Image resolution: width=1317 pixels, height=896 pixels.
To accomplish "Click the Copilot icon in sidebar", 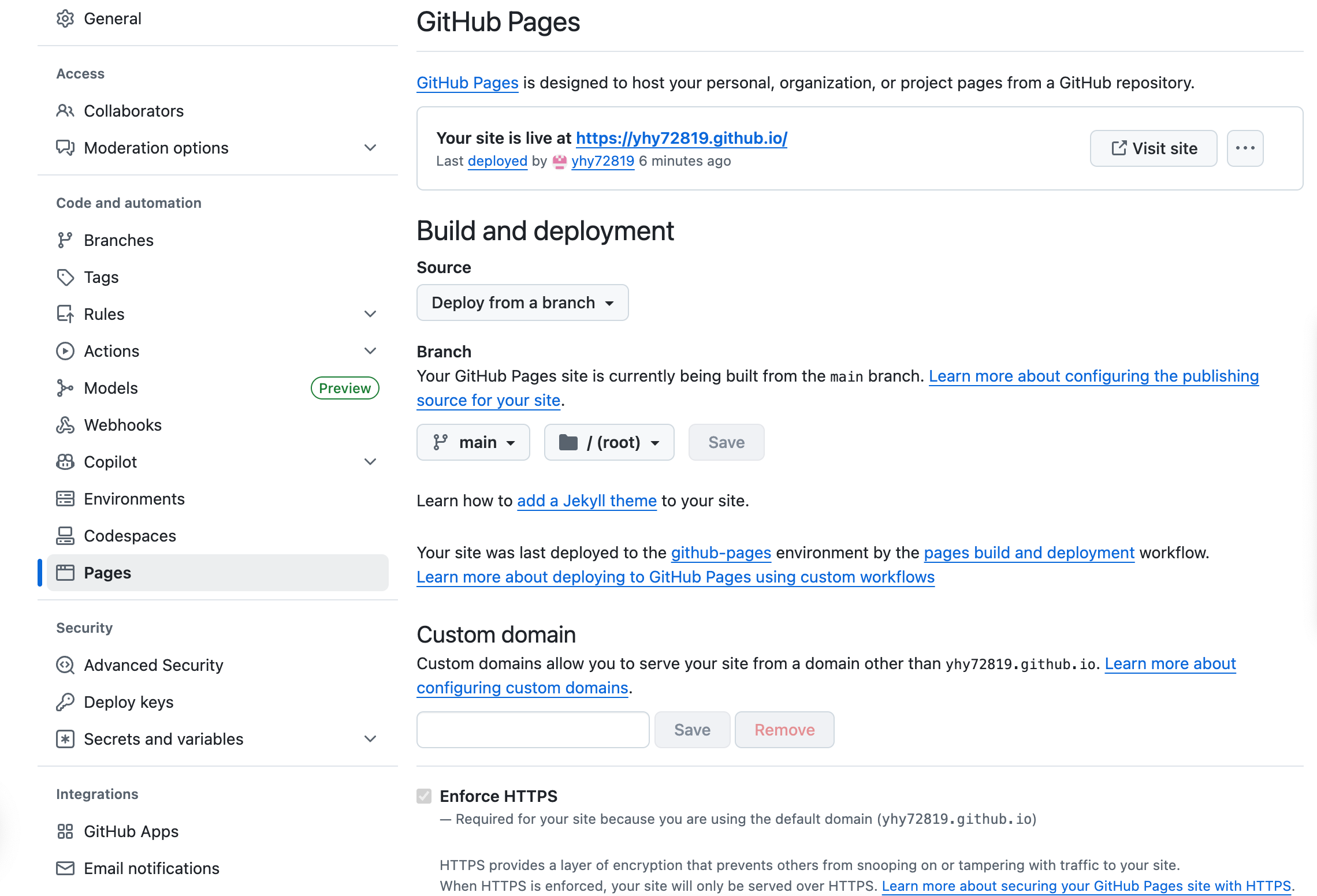I will click(x=65, y=462).
